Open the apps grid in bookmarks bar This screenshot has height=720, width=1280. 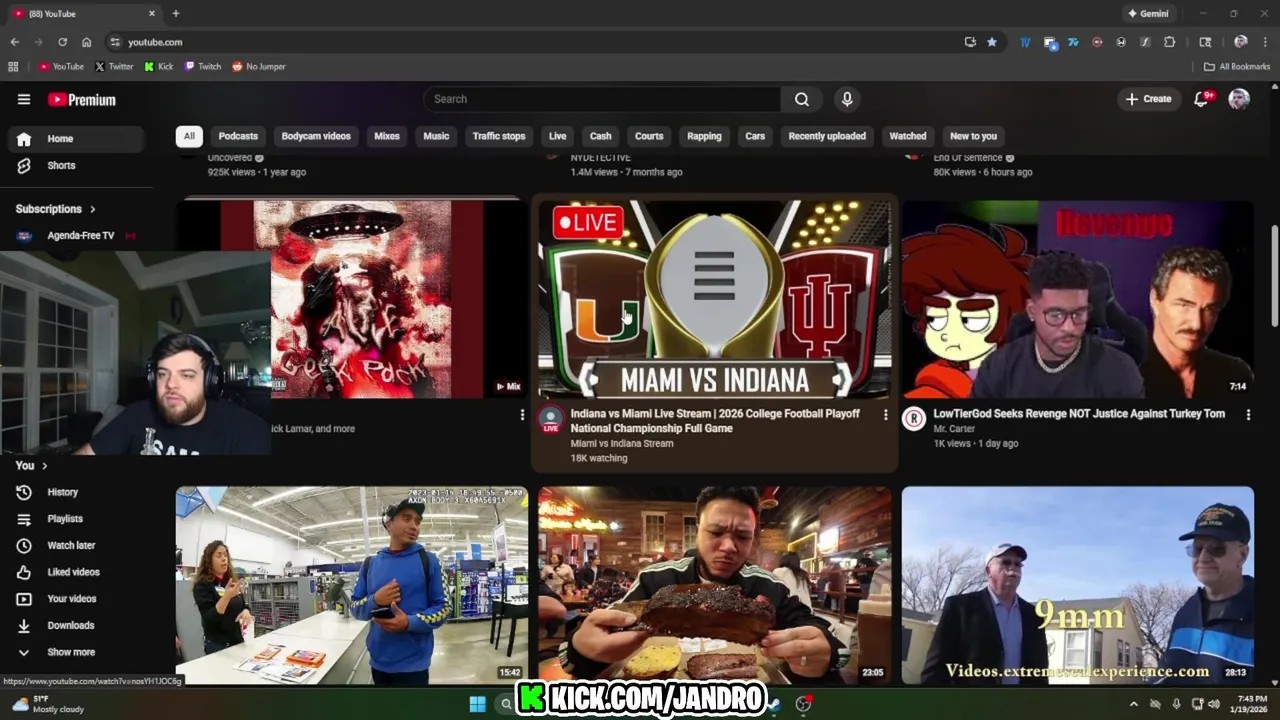(x=13, y=67)
